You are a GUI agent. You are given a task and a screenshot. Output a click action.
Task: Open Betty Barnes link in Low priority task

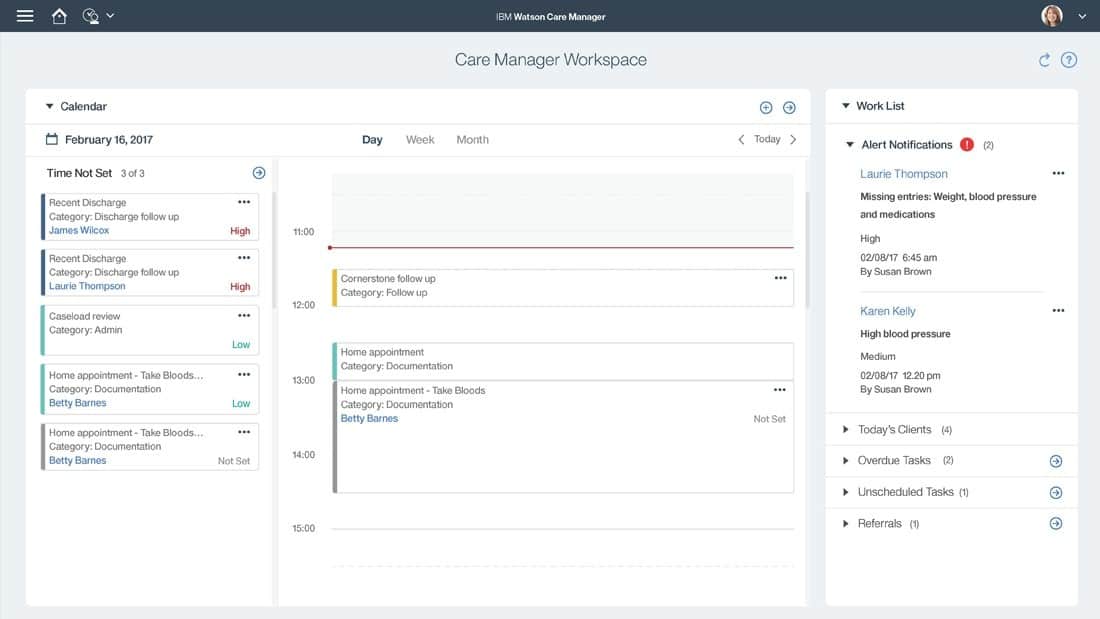(x=77, y=403)
